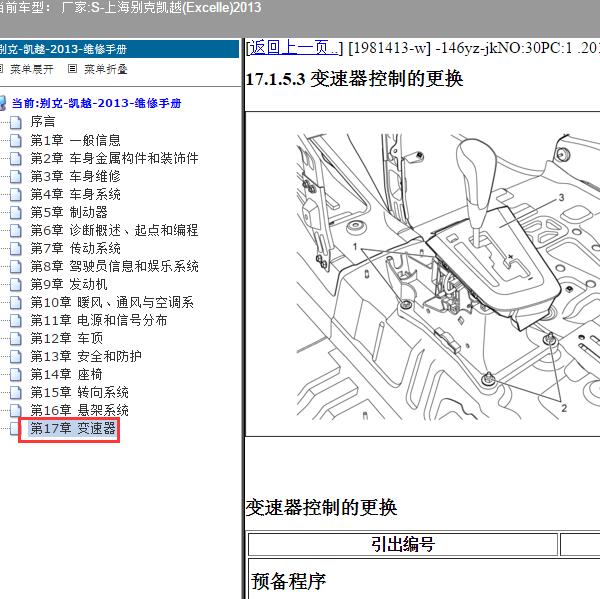
Task: Select chapter 第3章 车身维修
Action: (x=75, y=176)
